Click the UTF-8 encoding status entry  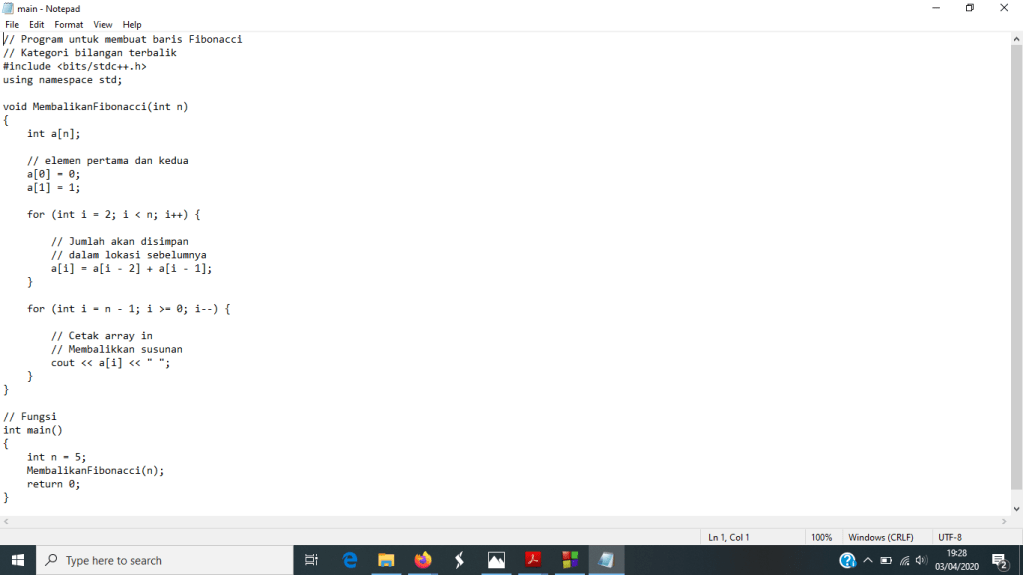click(950, 537)
